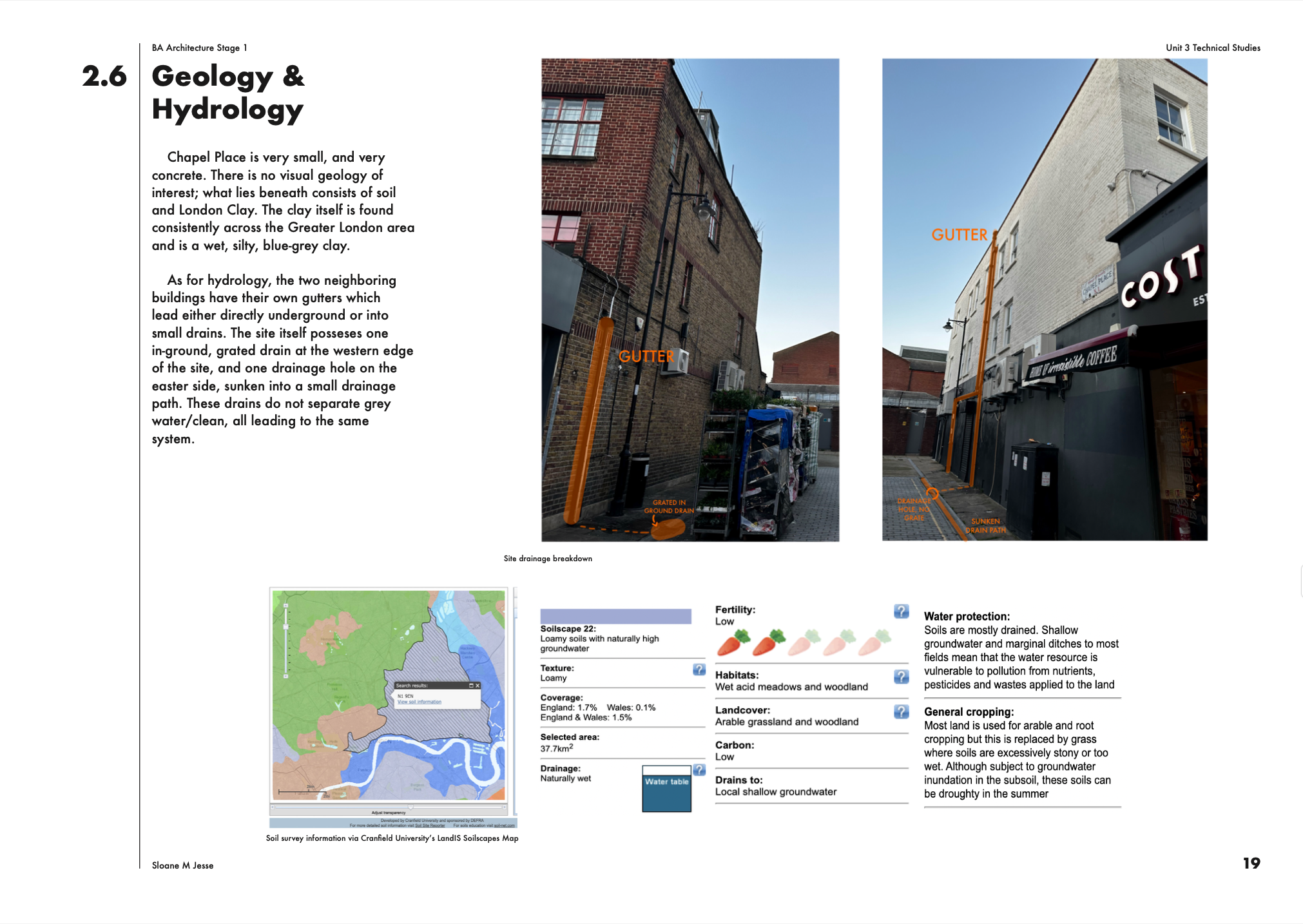Open the 'soil-net.com' link
This screenshot has width=1303, height=924.
pyautogui.click(x=505, y=825)
